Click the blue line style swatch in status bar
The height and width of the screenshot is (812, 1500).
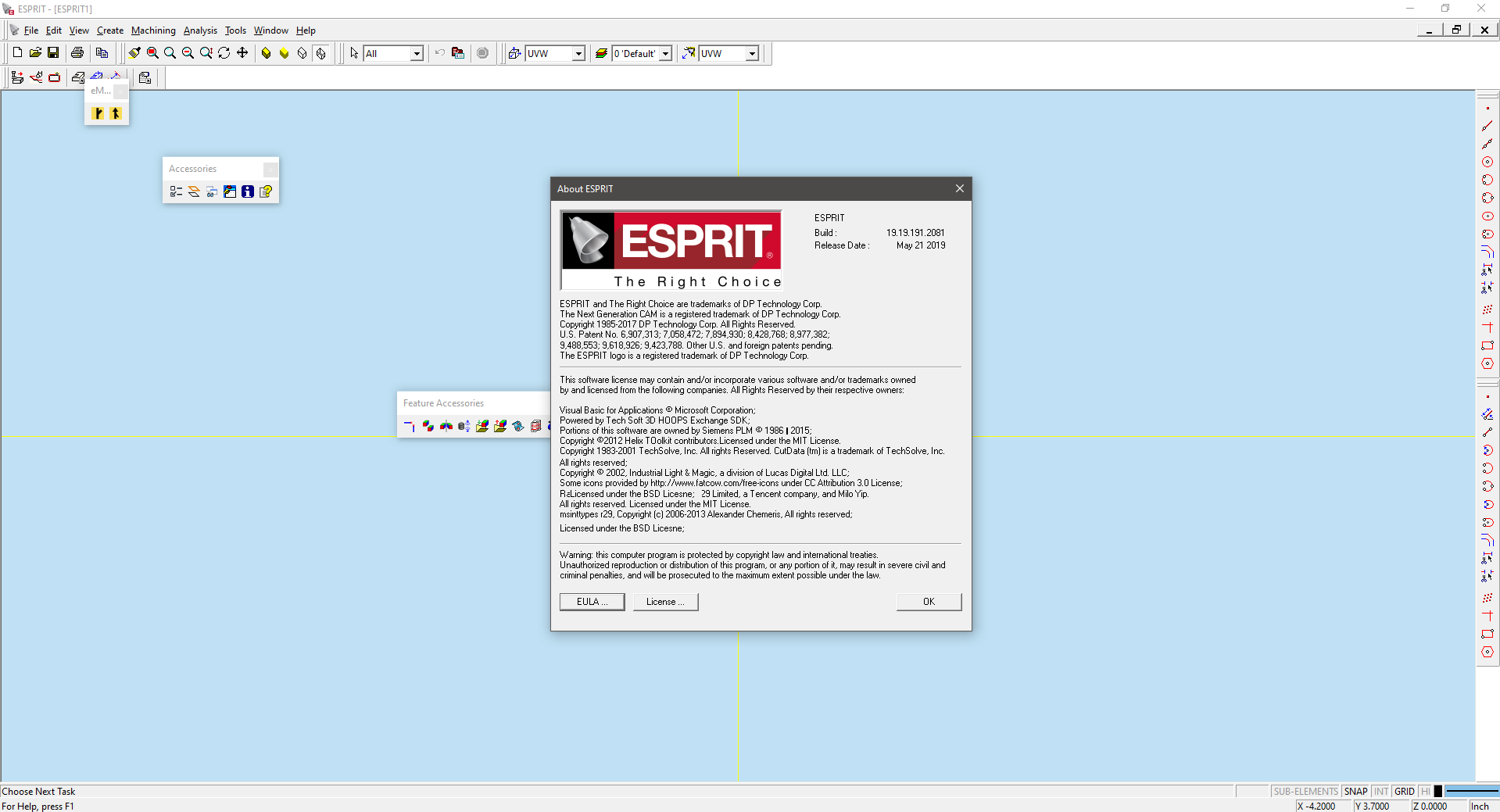1472,792
